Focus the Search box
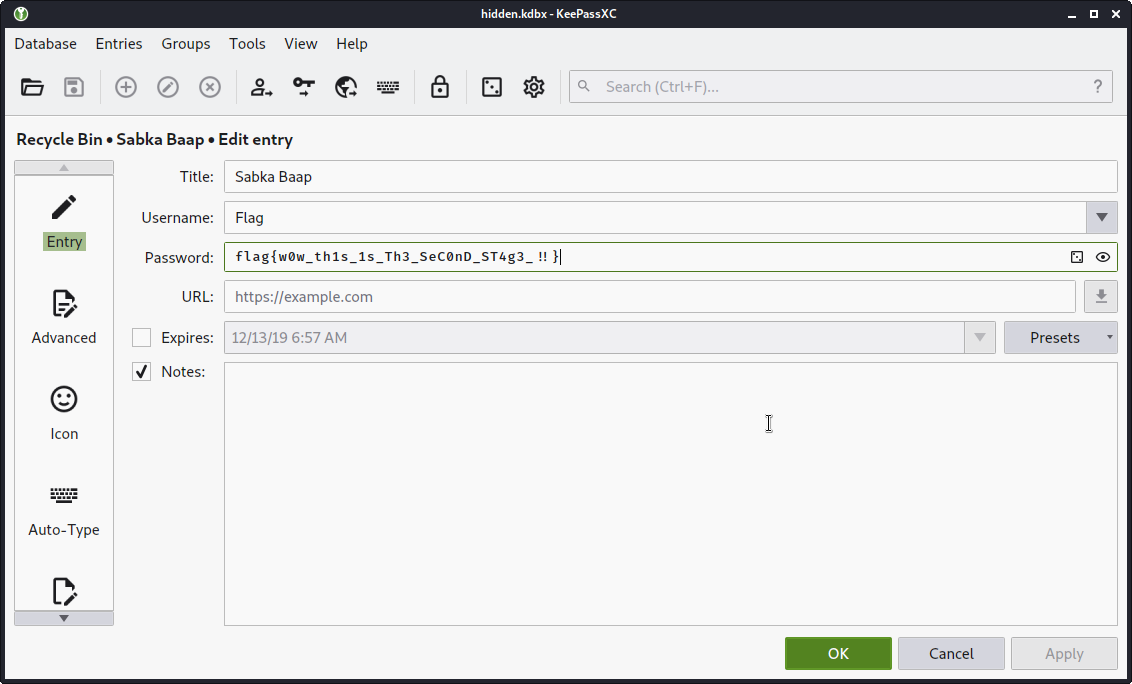 [x=841, y=87]
